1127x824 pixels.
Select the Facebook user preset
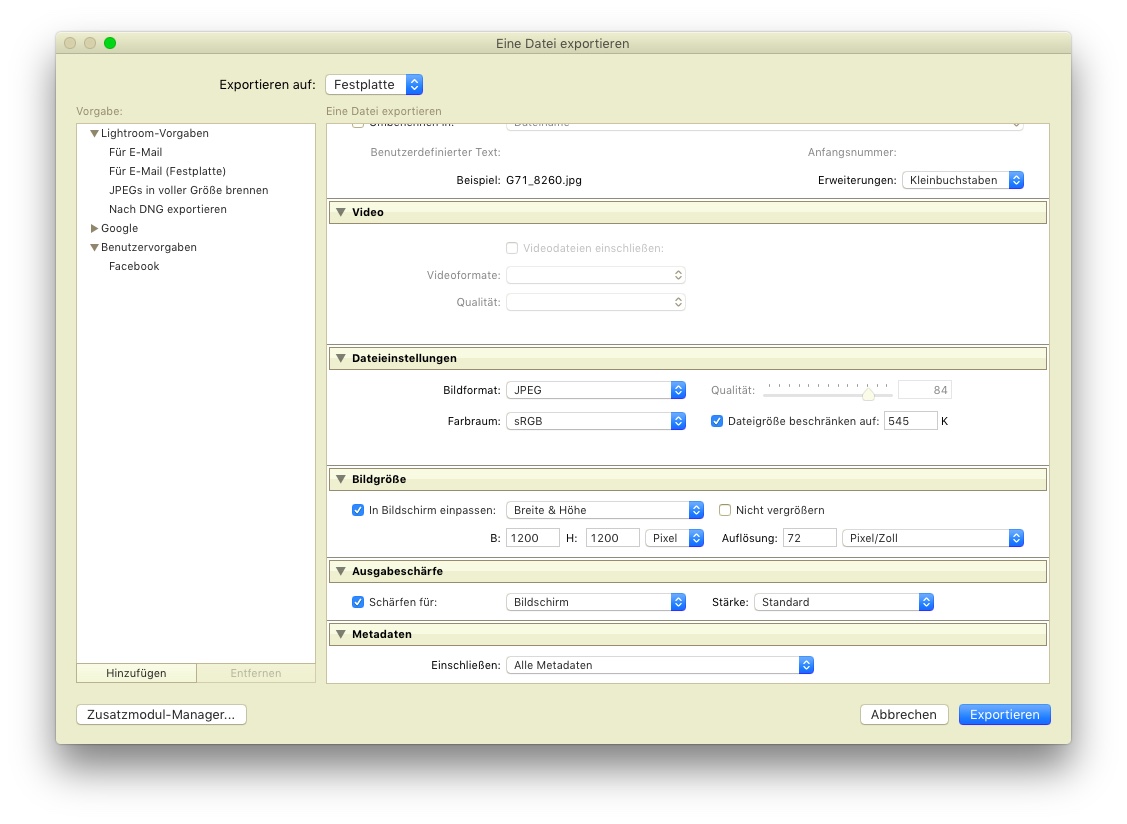tap(134, 266)
